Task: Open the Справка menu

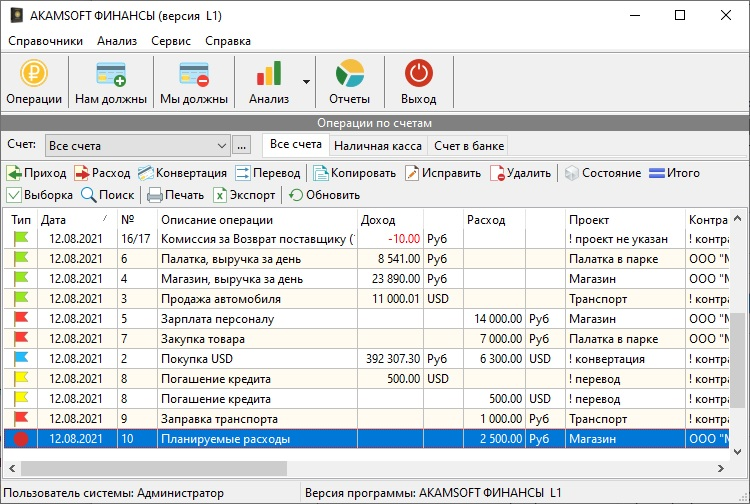Action: pos(228,41)
